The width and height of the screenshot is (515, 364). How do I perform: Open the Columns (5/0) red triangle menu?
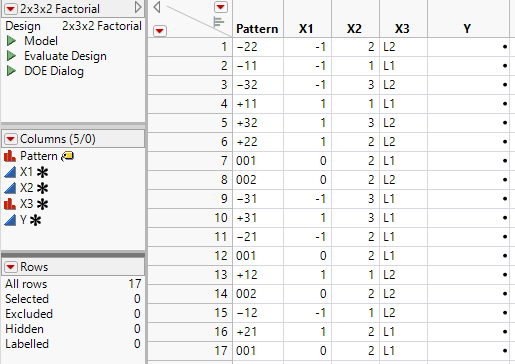[x=10, y=139]
